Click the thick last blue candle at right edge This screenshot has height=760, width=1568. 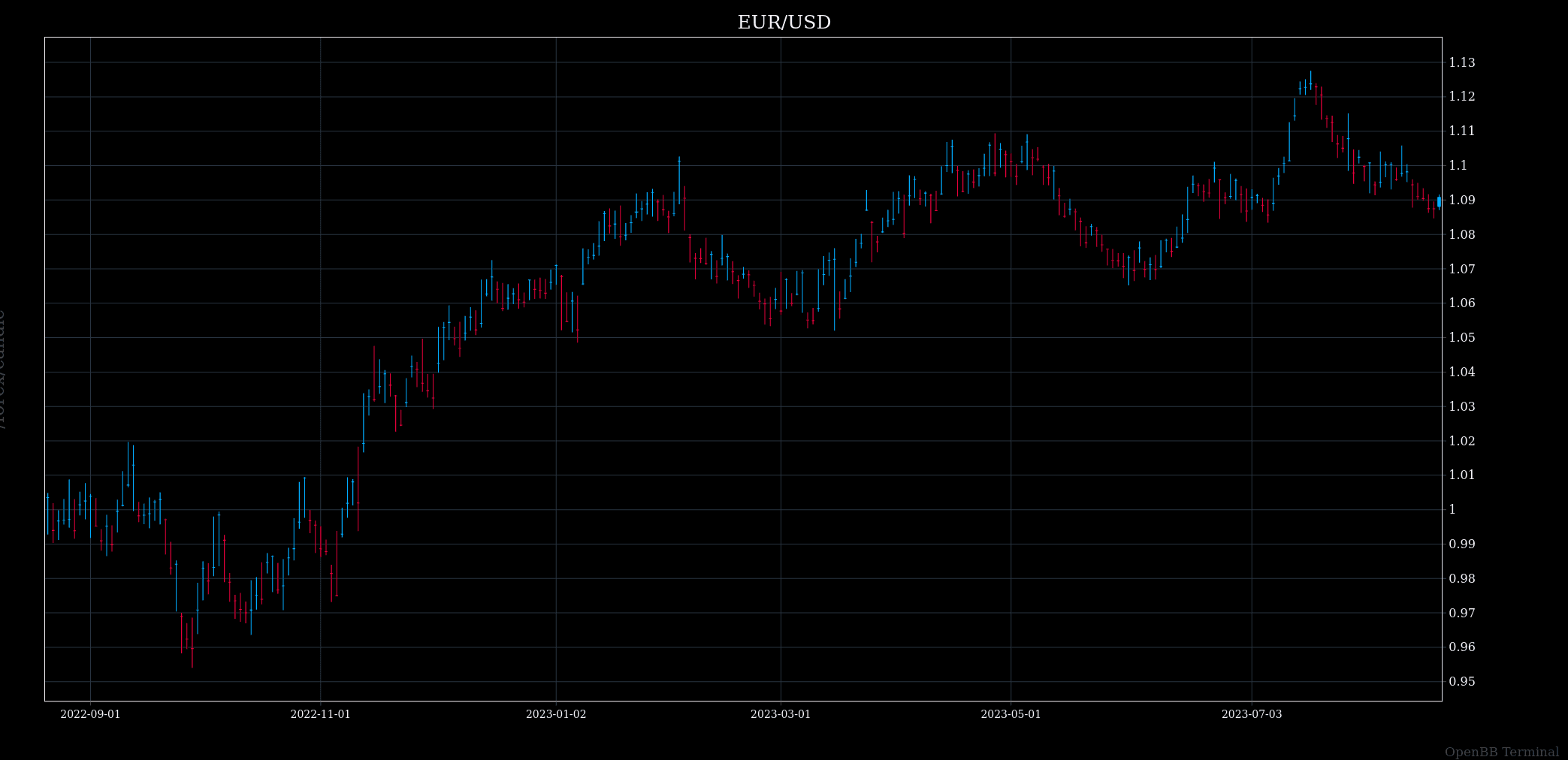[1439, 201]
